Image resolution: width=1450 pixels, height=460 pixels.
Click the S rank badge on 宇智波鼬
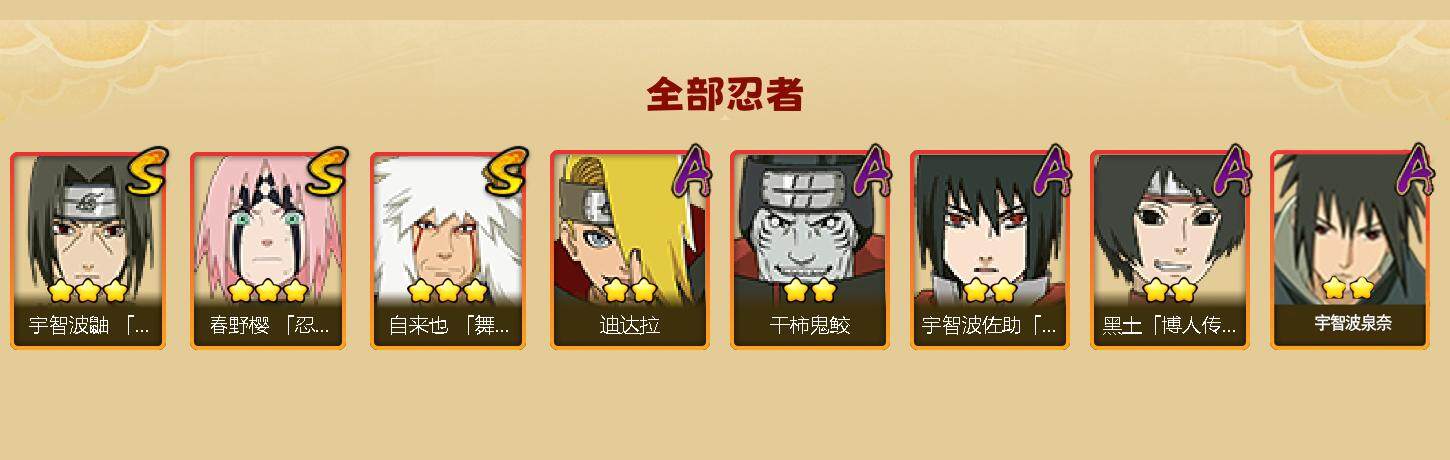point(146,170)
